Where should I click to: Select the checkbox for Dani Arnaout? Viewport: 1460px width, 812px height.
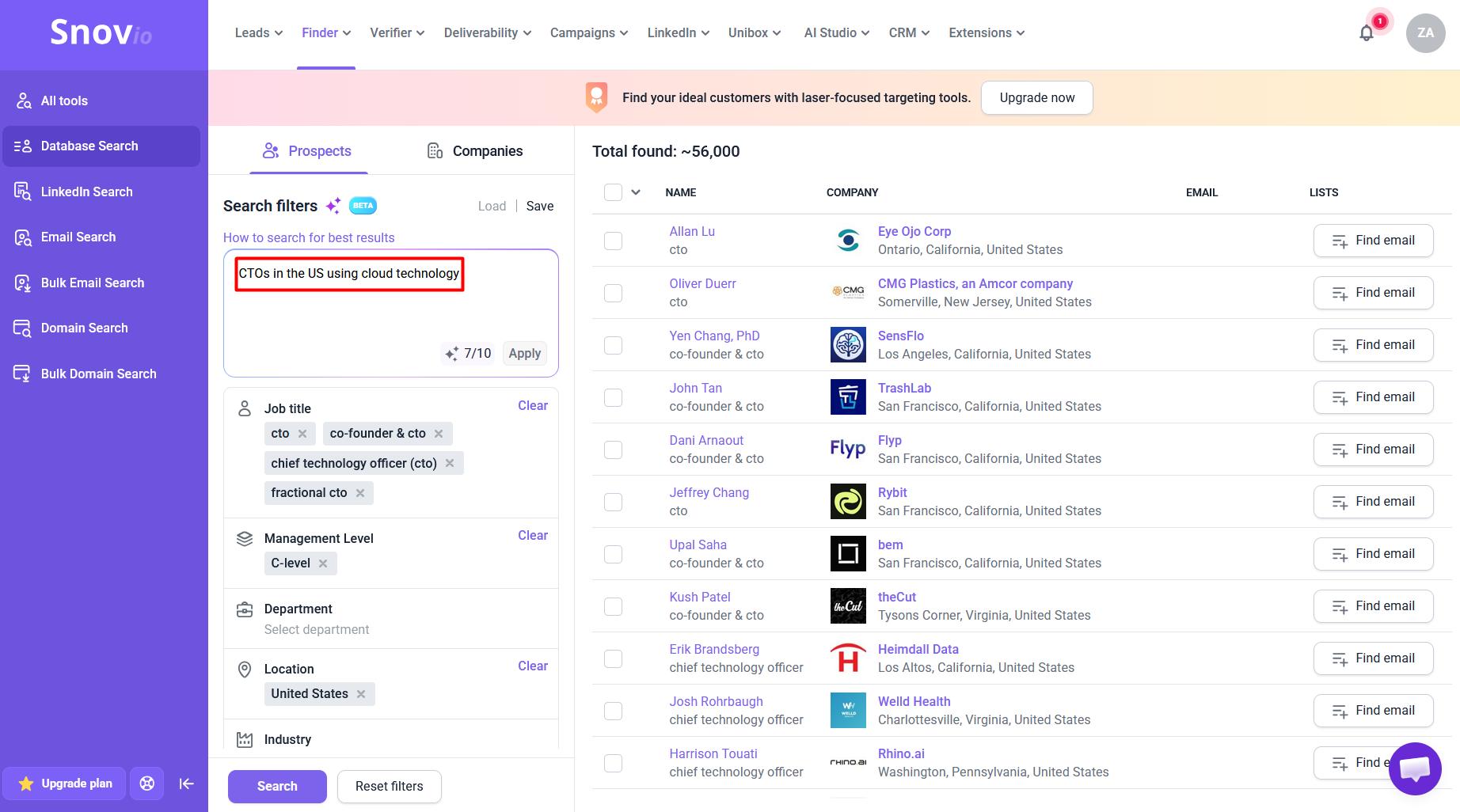coord(613,450)
